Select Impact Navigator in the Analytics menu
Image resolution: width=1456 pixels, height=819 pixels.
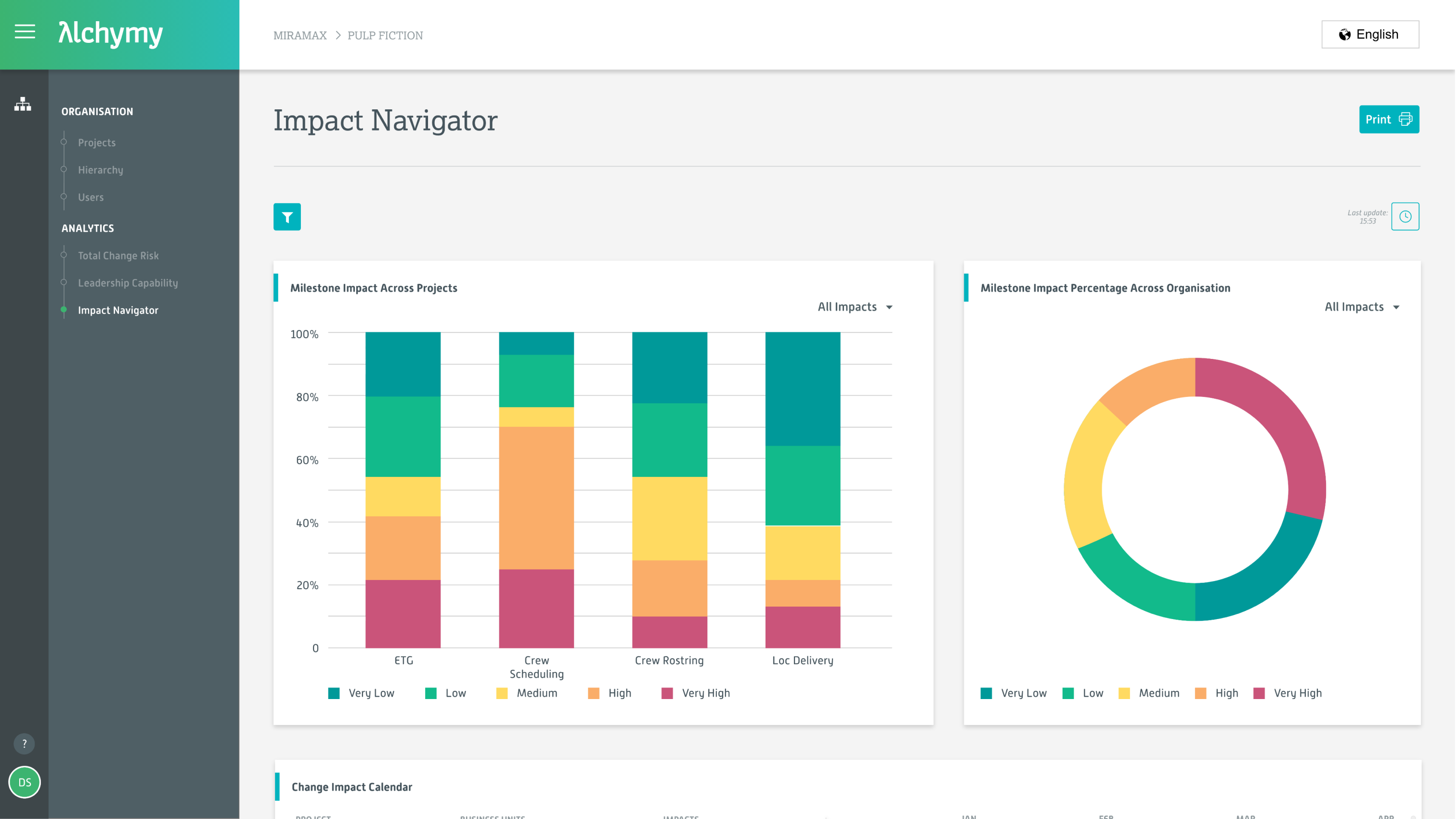click(x=118, y=310)
